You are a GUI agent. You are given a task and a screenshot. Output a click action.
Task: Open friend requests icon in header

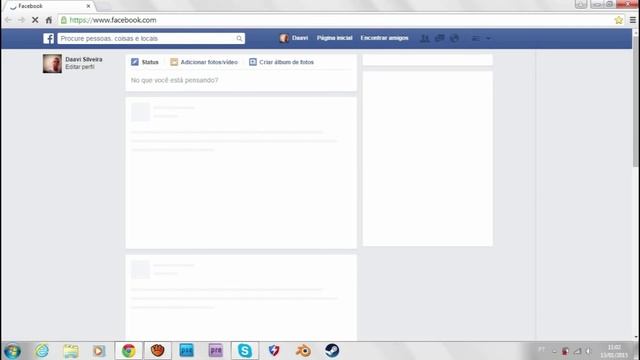tap(424, 38)
